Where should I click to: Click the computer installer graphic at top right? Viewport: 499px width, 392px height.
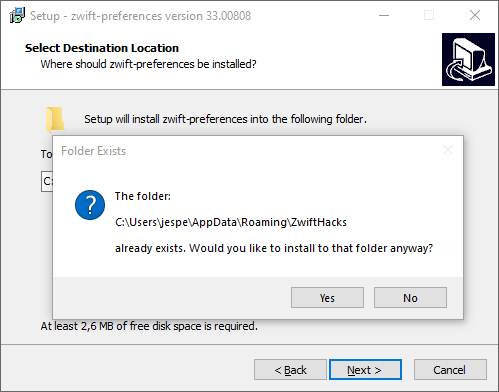(x=468, y=59)
